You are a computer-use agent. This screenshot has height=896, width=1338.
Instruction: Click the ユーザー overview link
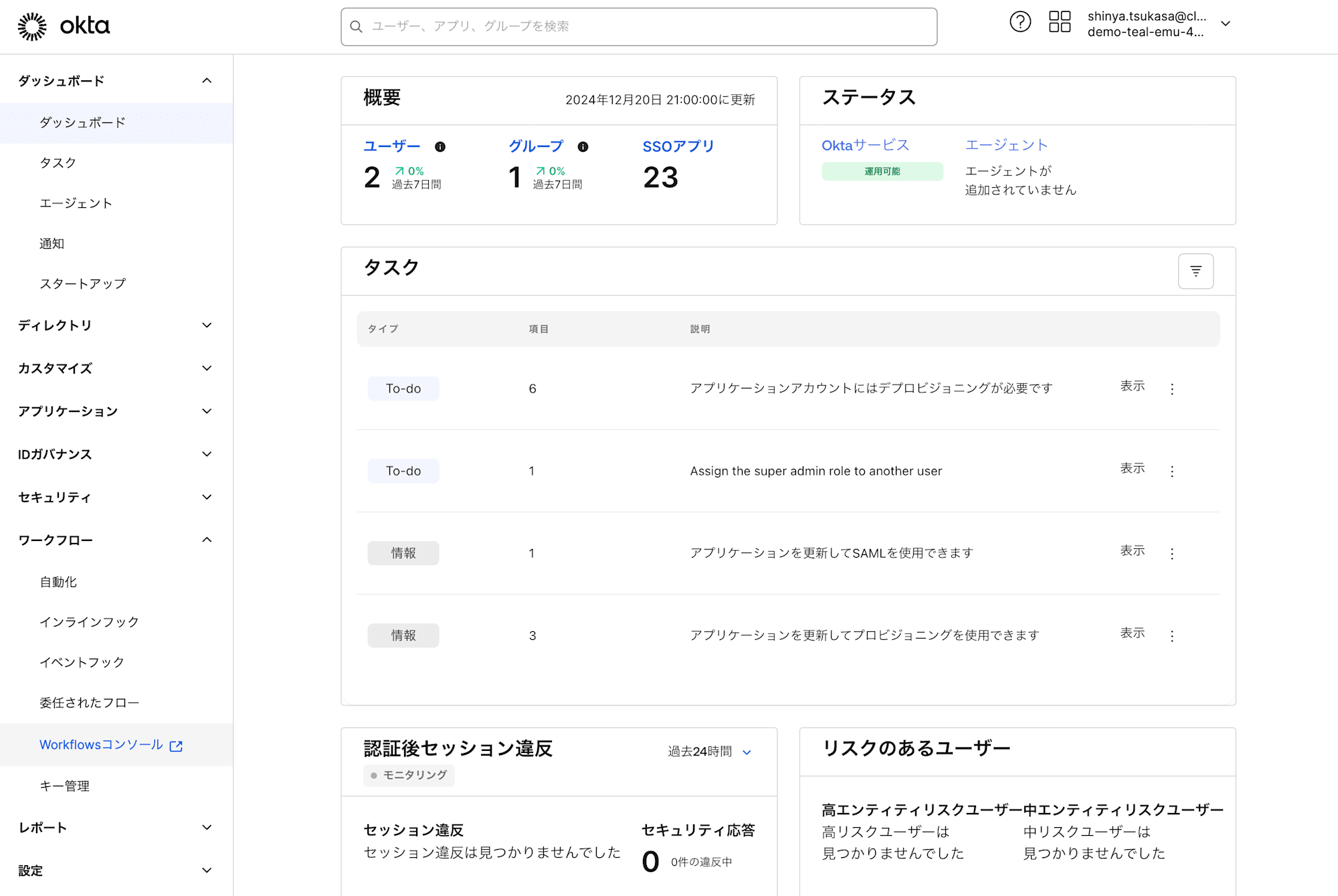tap(392, 146)
